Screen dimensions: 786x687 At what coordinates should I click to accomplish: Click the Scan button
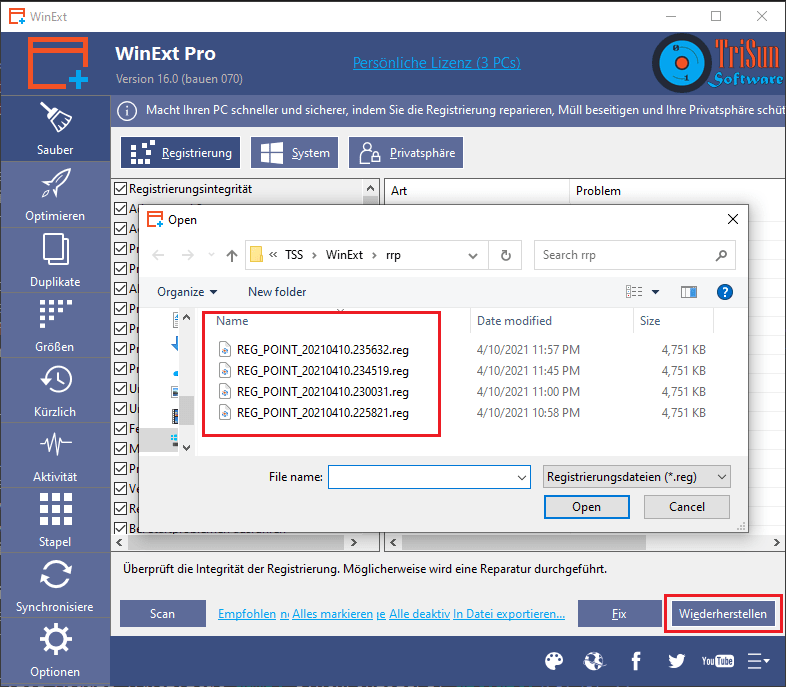coord(163,614)
